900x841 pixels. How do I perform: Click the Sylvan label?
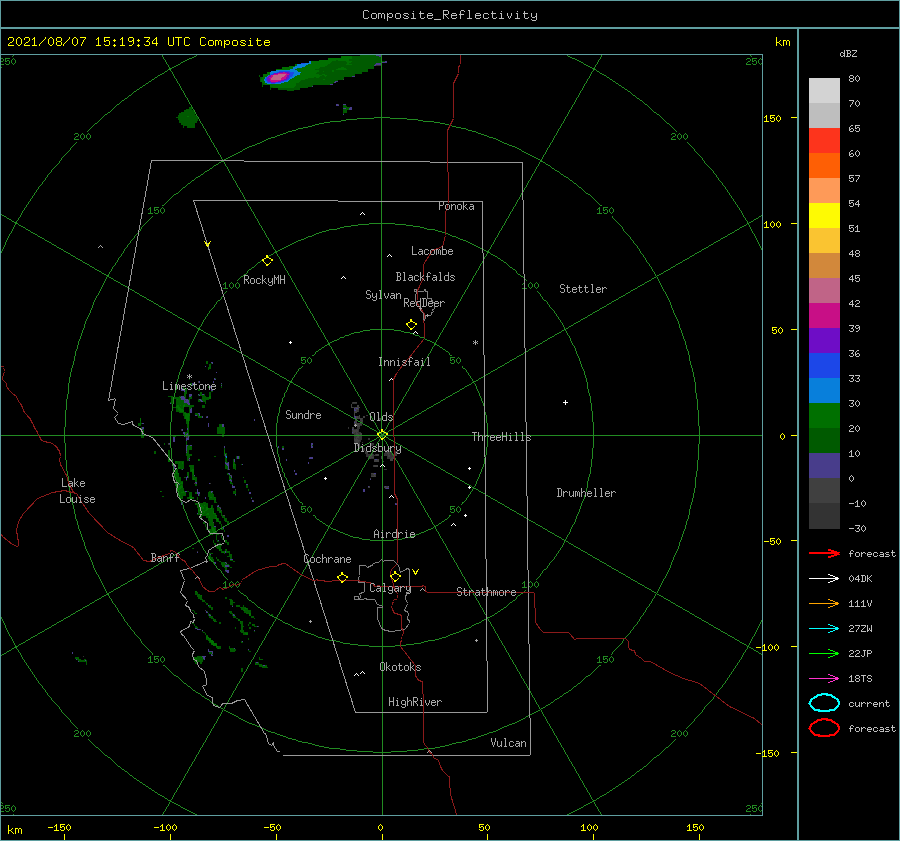(383, 295)
